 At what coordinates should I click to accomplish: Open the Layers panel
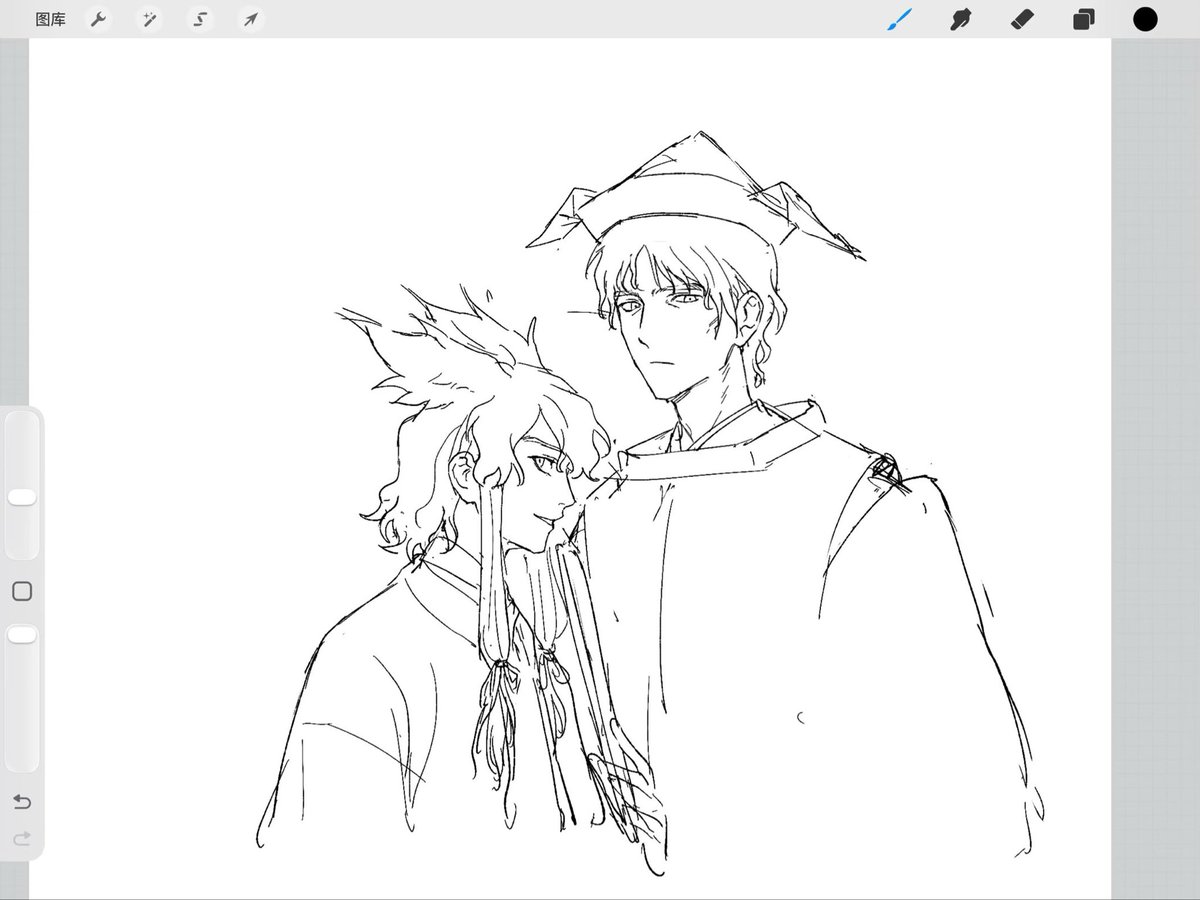[x=1084, y=19]
